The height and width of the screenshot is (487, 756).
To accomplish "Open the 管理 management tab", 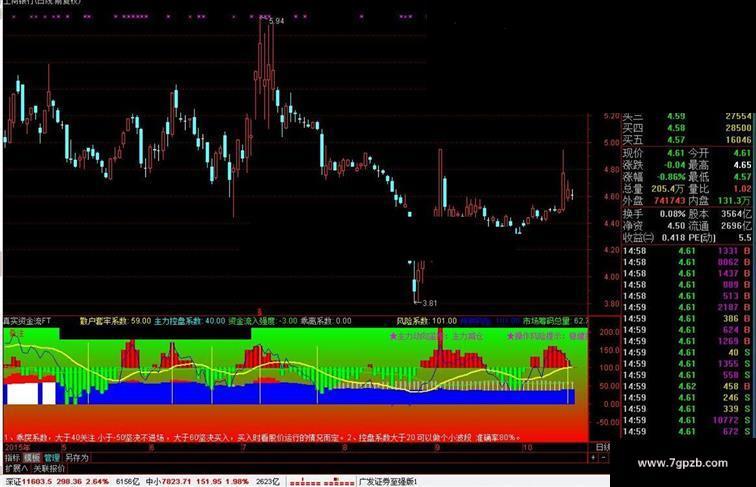I will point(52,458).
